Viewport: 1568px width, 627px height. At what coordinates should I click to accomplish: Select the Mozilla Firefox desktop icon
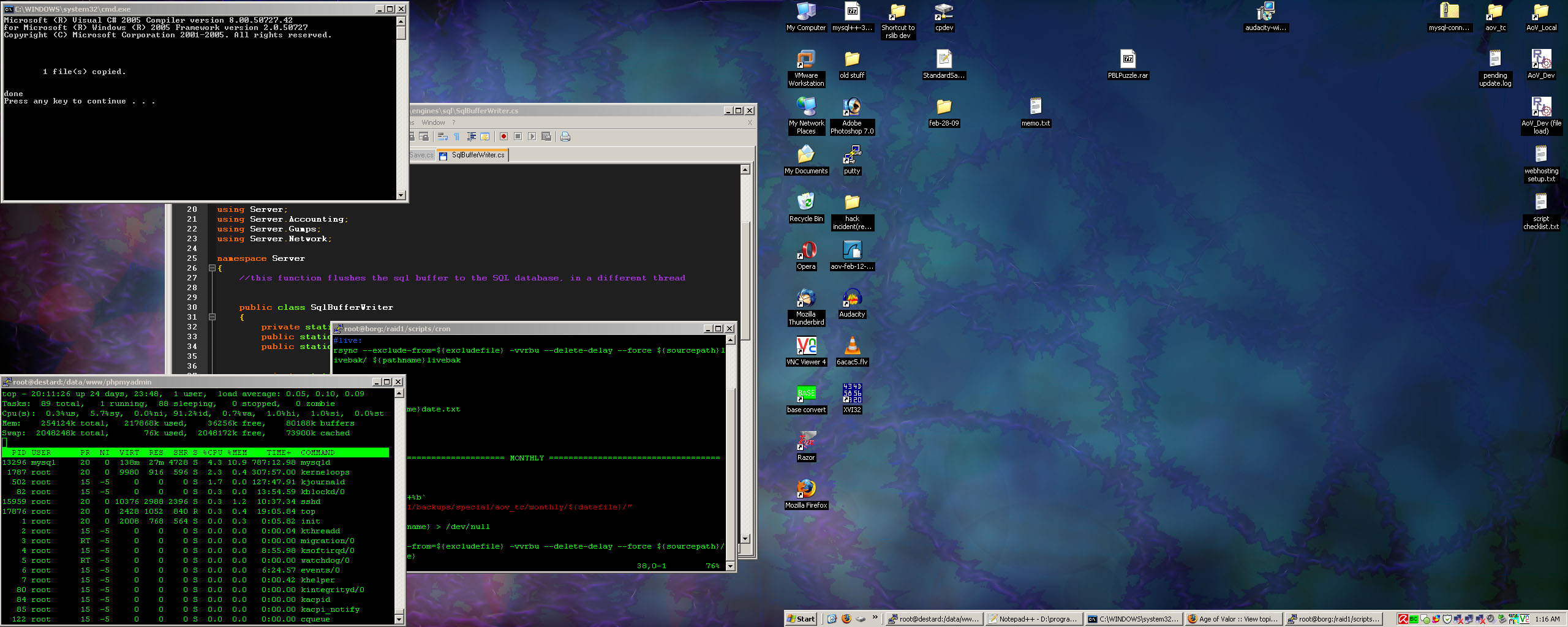(x=806, y=494)
